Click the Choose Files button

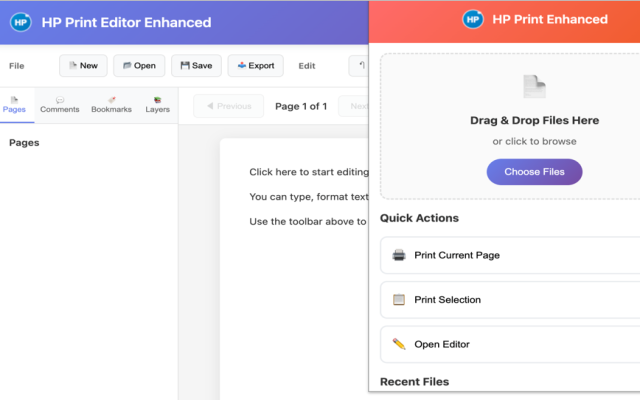[x=534, y=172]
